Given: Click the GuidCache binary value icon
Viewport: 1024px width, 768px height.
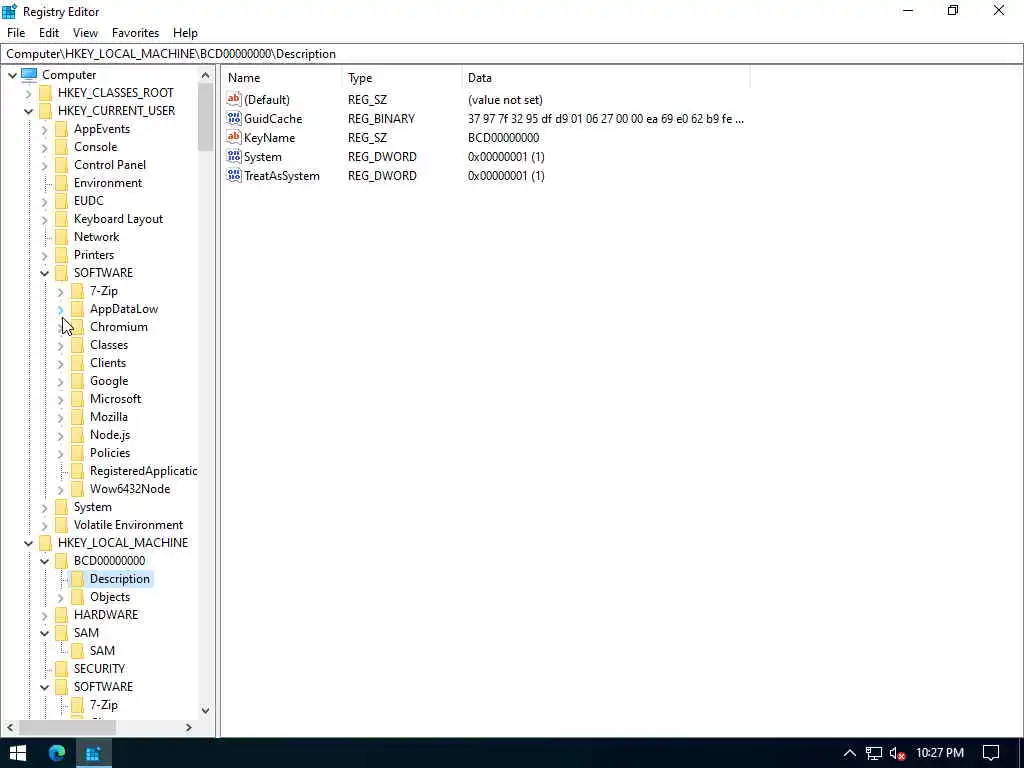Looking at the screenshot, I should coord(234,118).
